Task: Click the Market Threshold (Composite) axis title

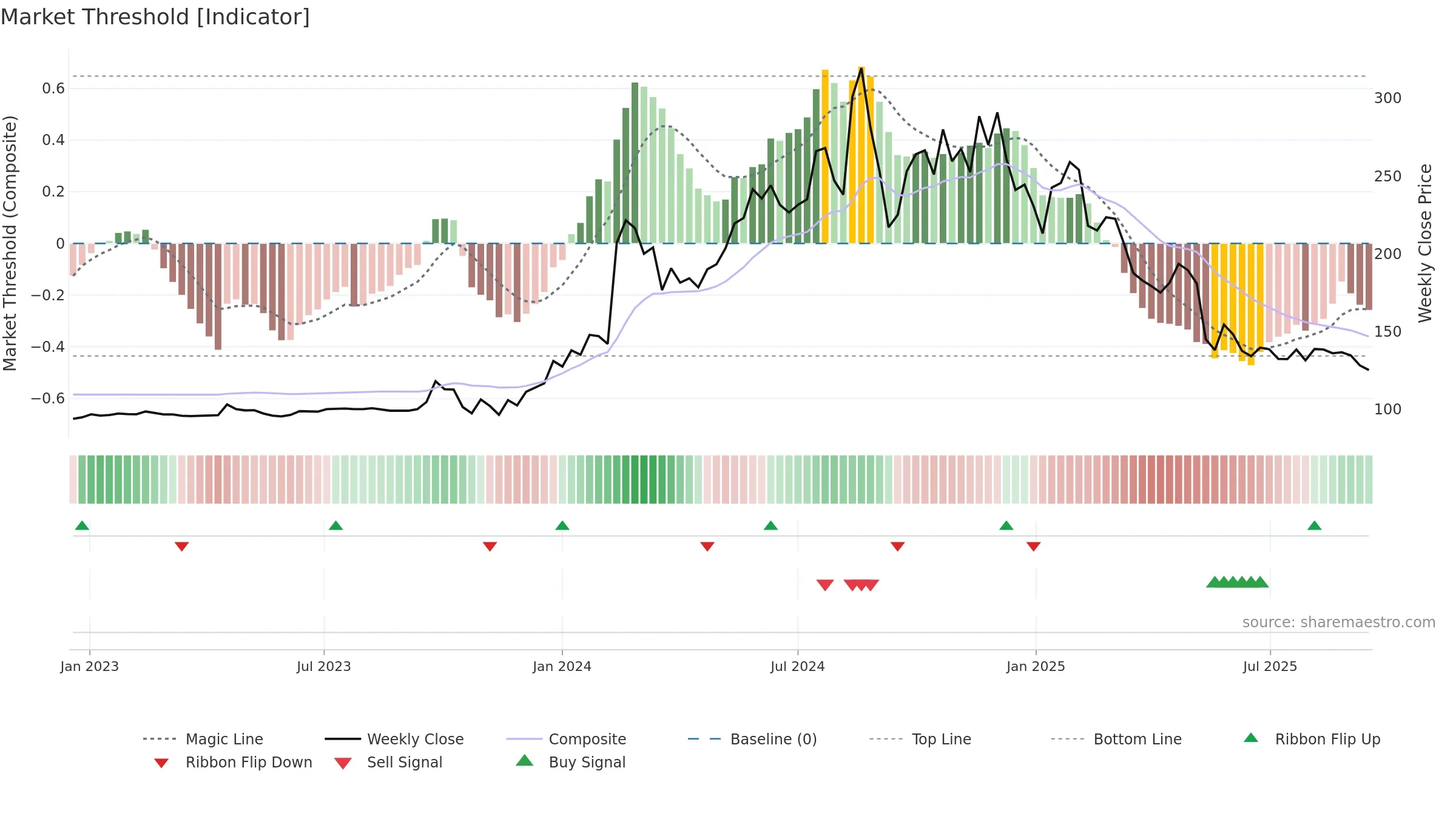Action: pos(10,243)
